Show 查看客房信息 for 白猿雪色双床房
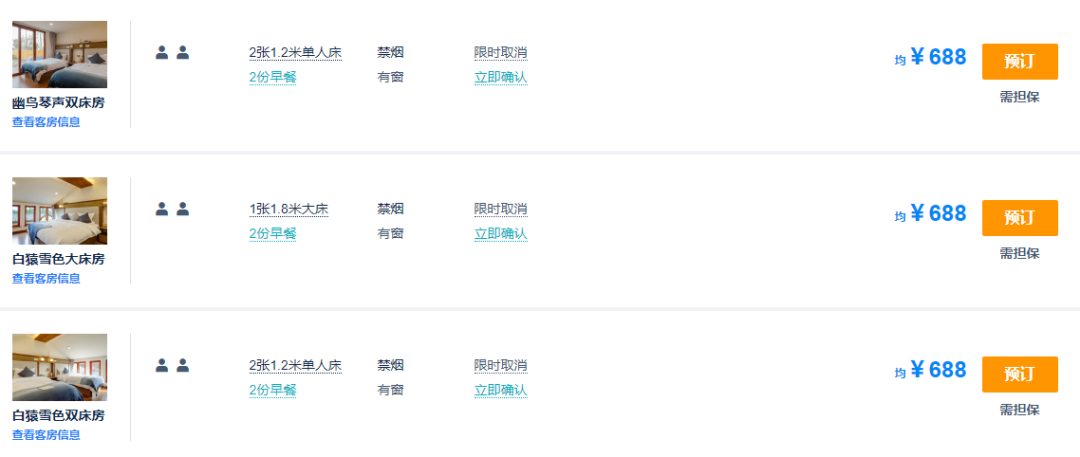The image size is (1080, 457). (x=46, y=435)
